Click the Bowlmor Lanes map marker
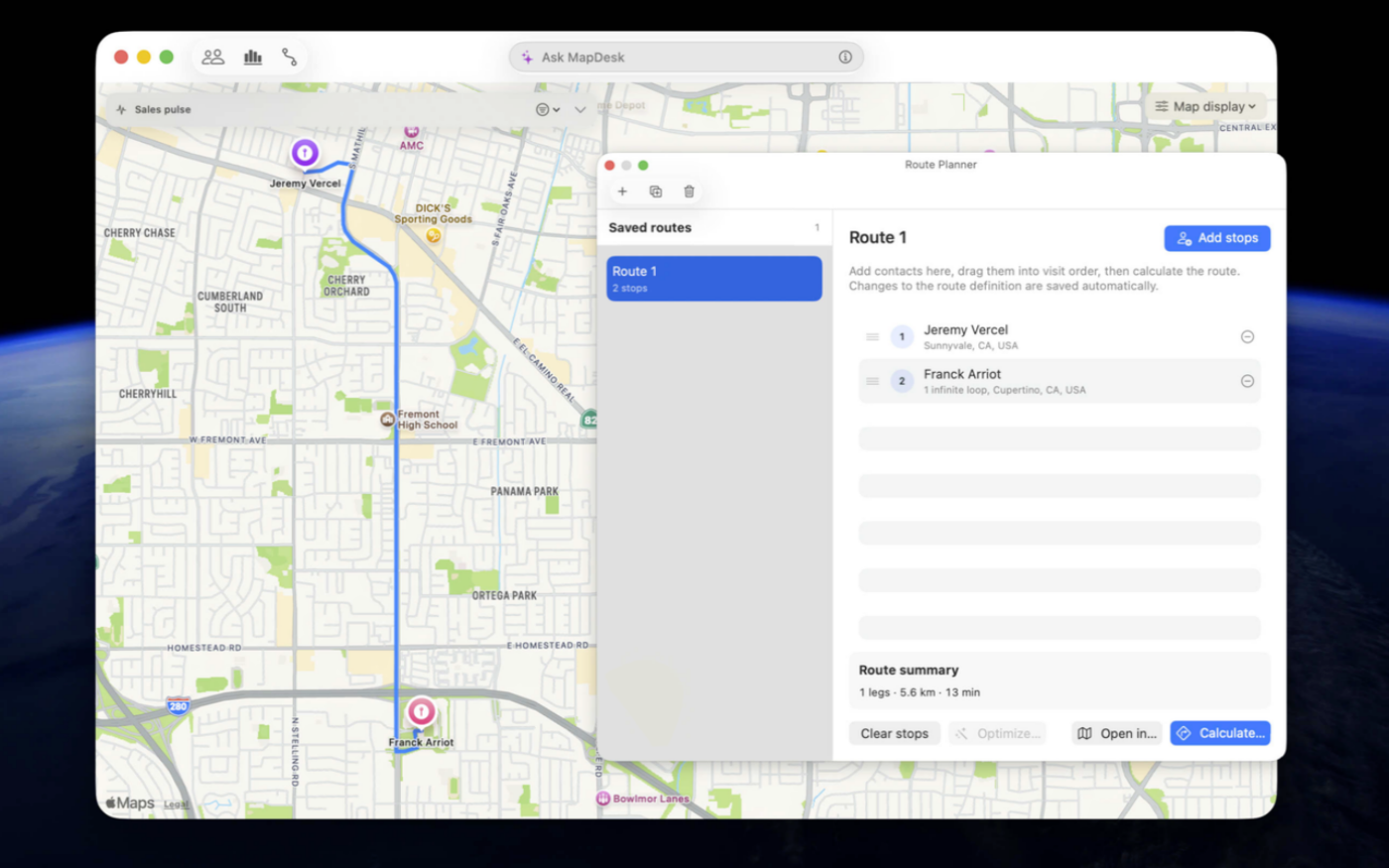 click(x=602, y=799)
